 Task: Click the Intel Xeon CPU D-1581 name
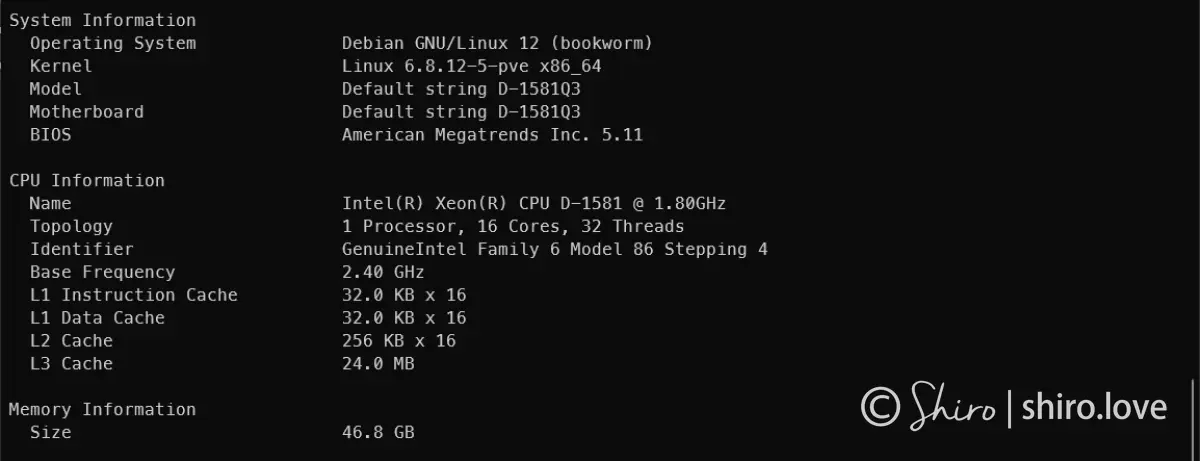pyautogui.click(x=534, y=203)
